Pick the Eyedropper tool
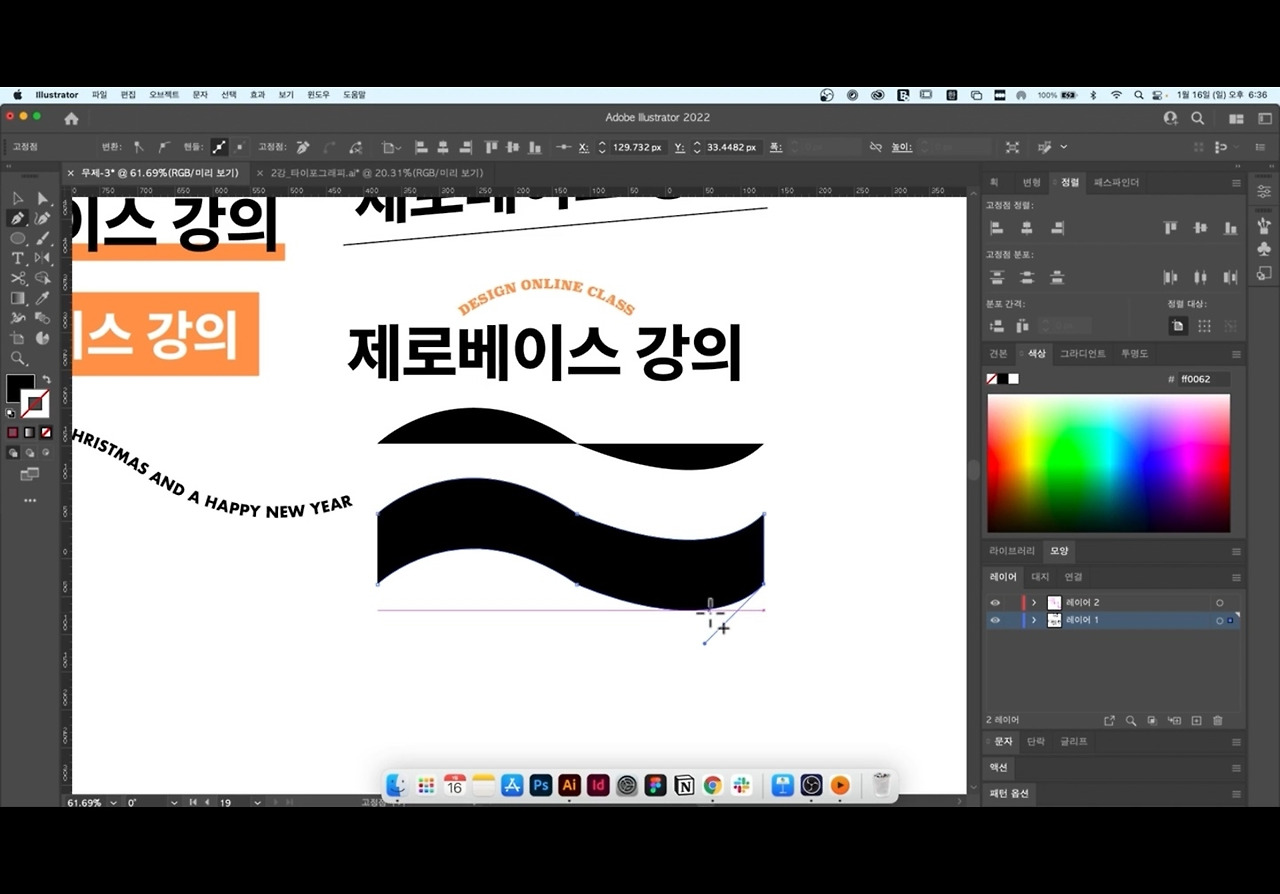The width and height of the screenshot is (1280, 894). (x=43, y=298)
